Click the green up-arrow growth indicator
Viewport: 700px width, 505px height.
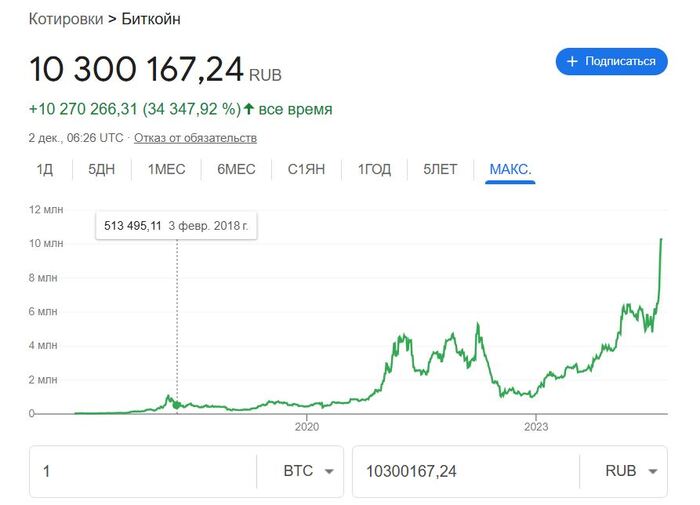click(250, 109)
